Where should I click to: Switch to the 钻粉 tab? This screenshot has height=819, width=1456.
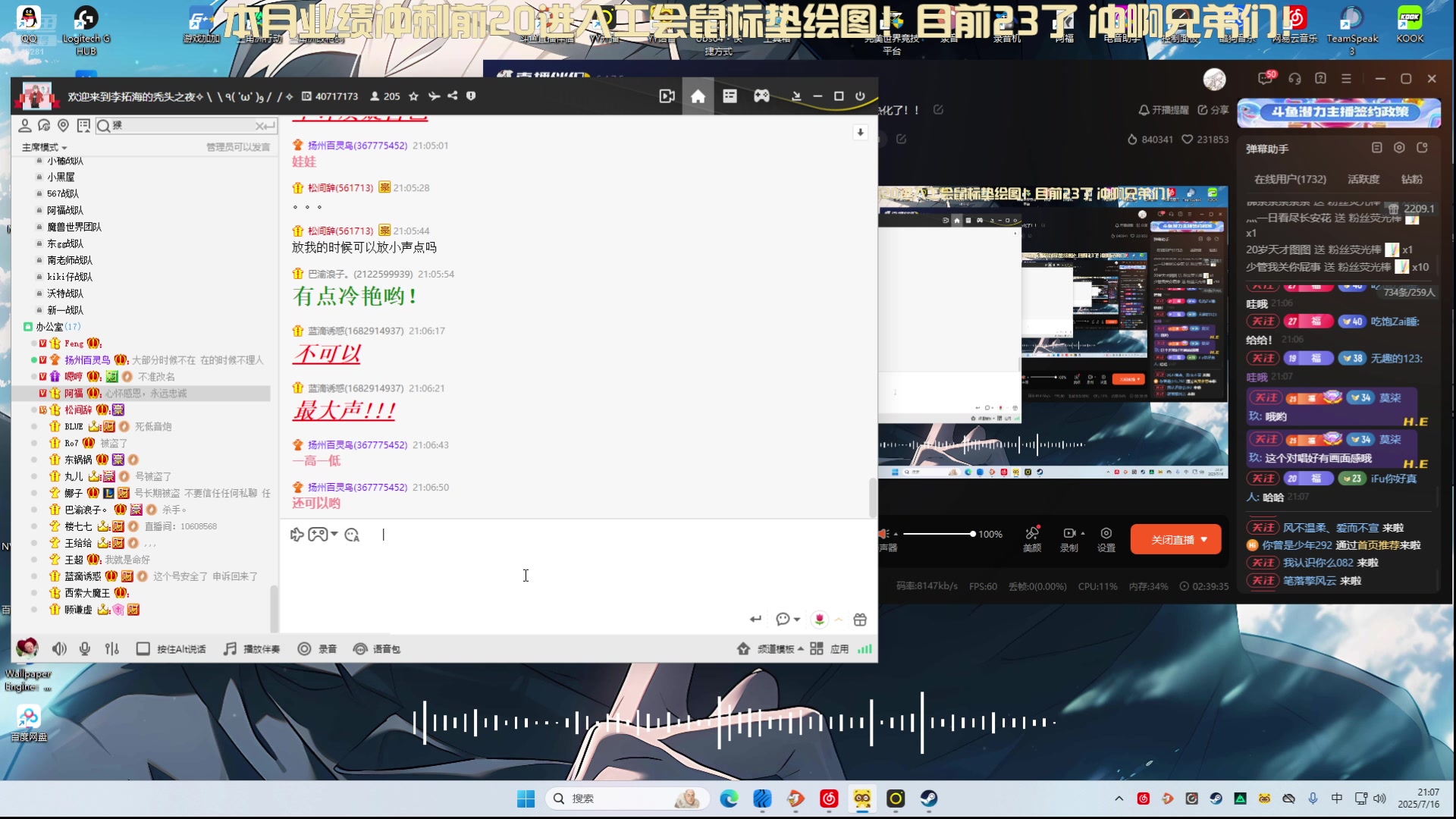pyautogui.click(x=1411, y=180)
